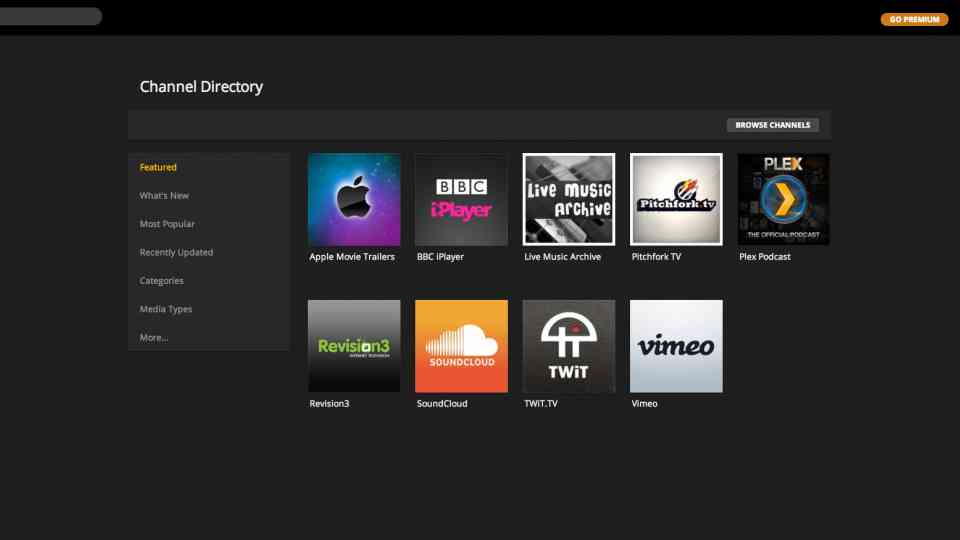Click the BBC iPlayer title text
Screen dimensions: 960x540
pos(440,257)
